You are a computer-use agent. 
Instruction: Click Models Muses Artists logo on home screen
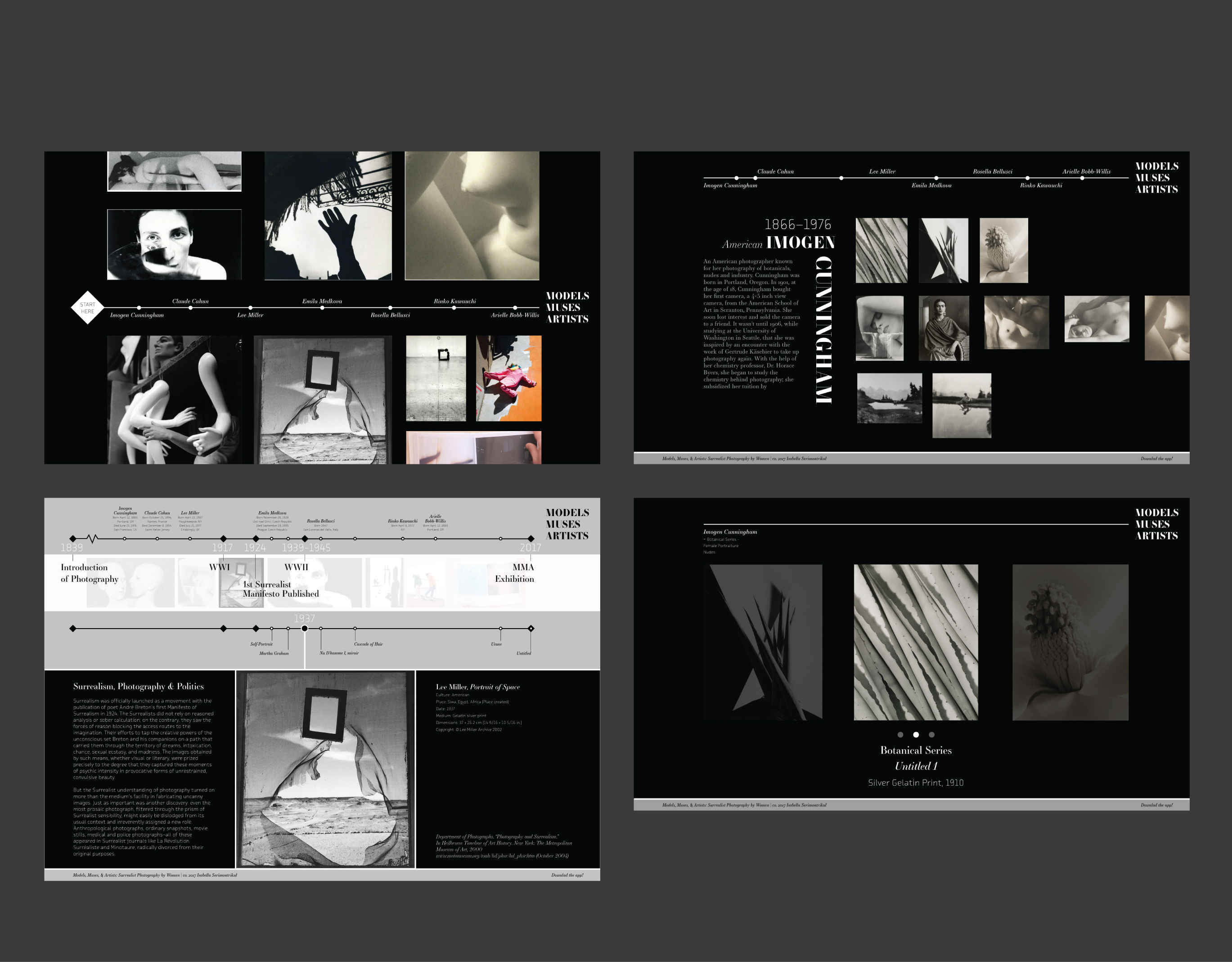point(567,307)
